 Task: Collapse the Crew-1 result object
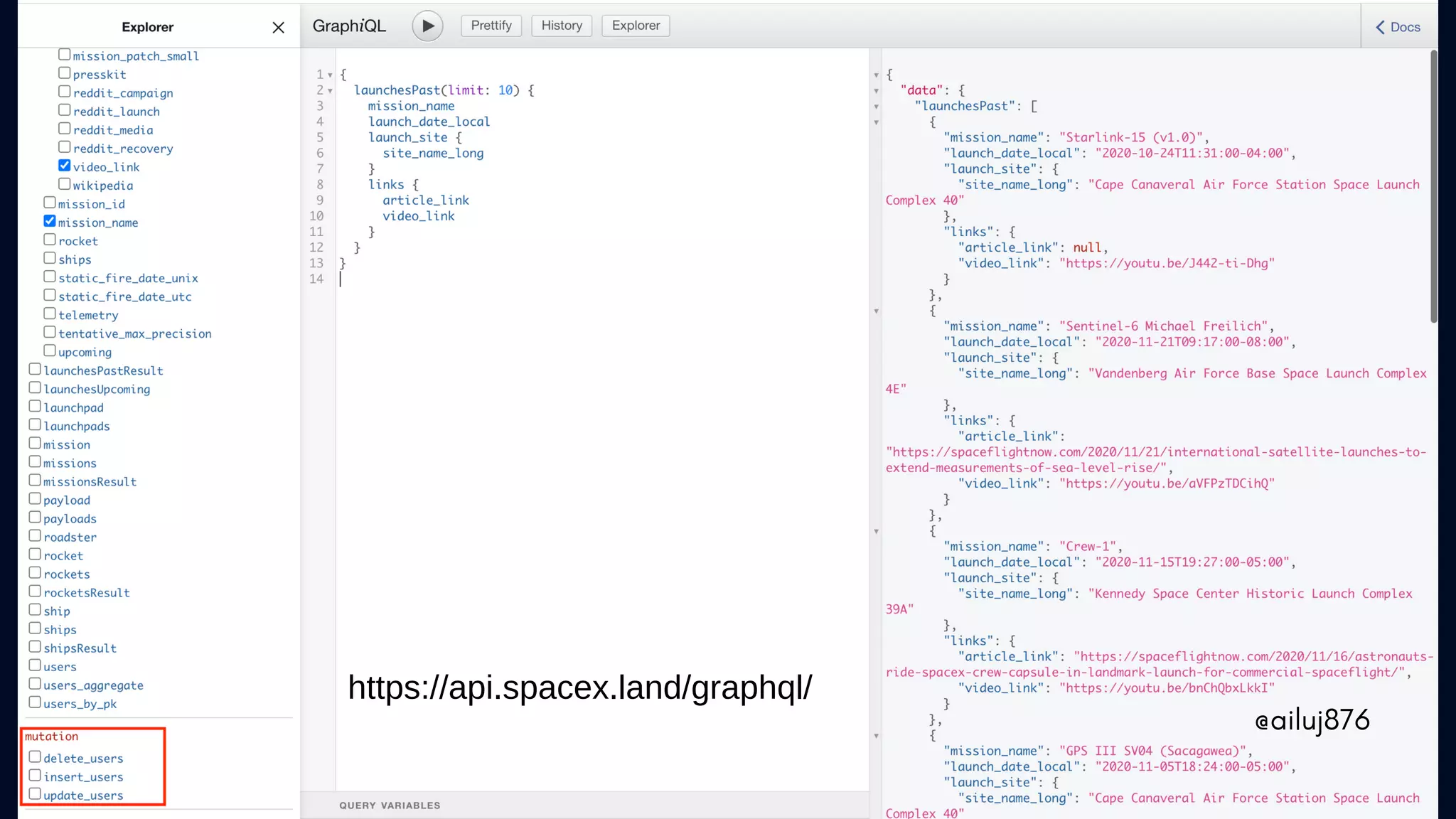tap(876, 532)
